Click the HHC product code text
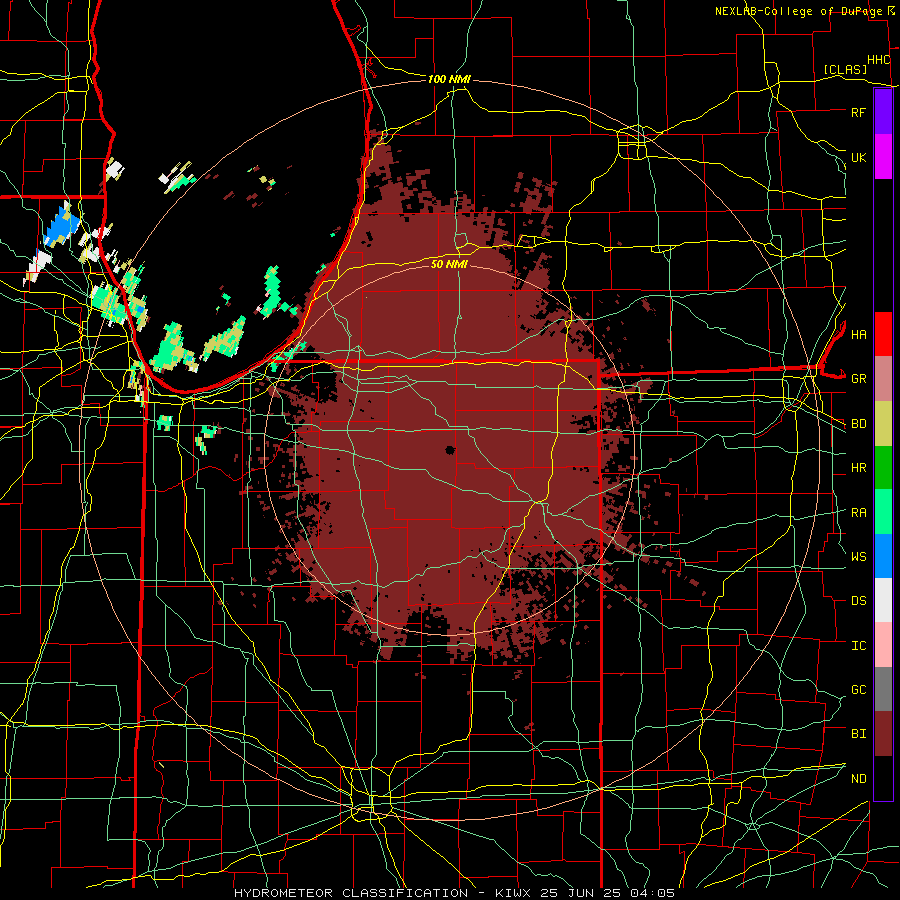Screen dimensions: 900x900 pyautogui.click(x=878, y=60)
